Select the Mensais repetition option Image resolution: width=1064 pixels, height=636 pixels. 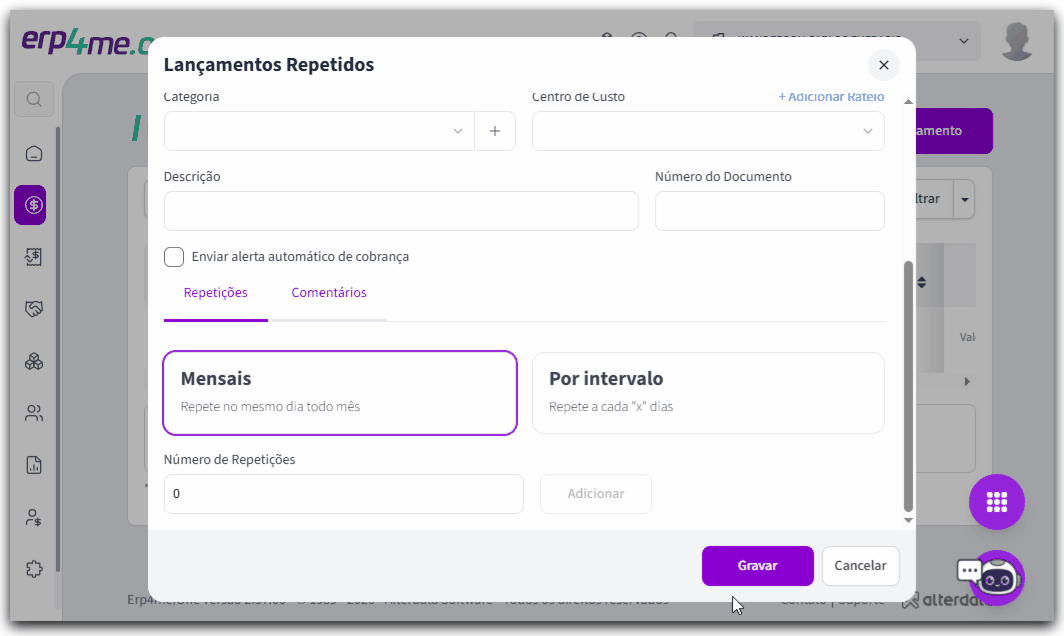[340, 393]
